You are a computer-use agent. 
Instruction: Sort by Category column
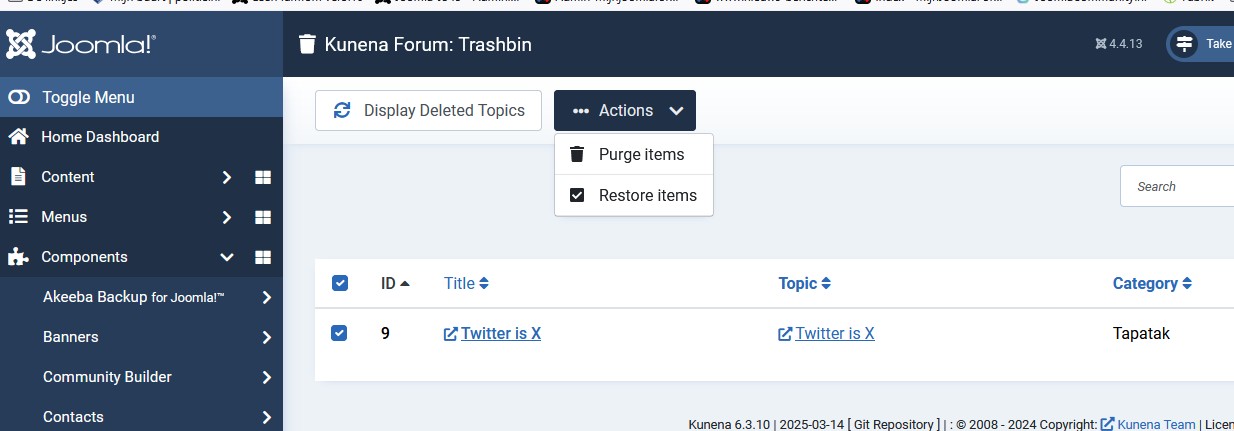[x=1152, y=283]
